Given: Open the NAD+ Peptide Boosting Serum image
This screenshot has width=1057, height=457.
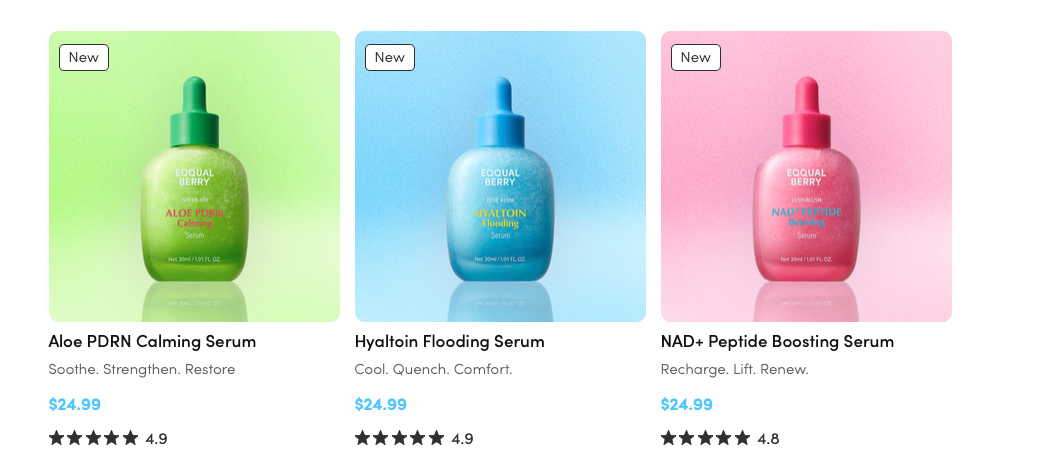Looking at the screenshot, I should click(806, 177).
